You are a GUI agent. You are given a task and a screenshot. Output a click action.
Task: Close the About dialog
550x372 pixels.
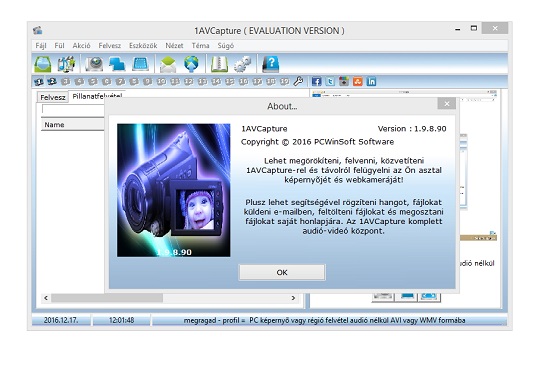pos(447,104)
